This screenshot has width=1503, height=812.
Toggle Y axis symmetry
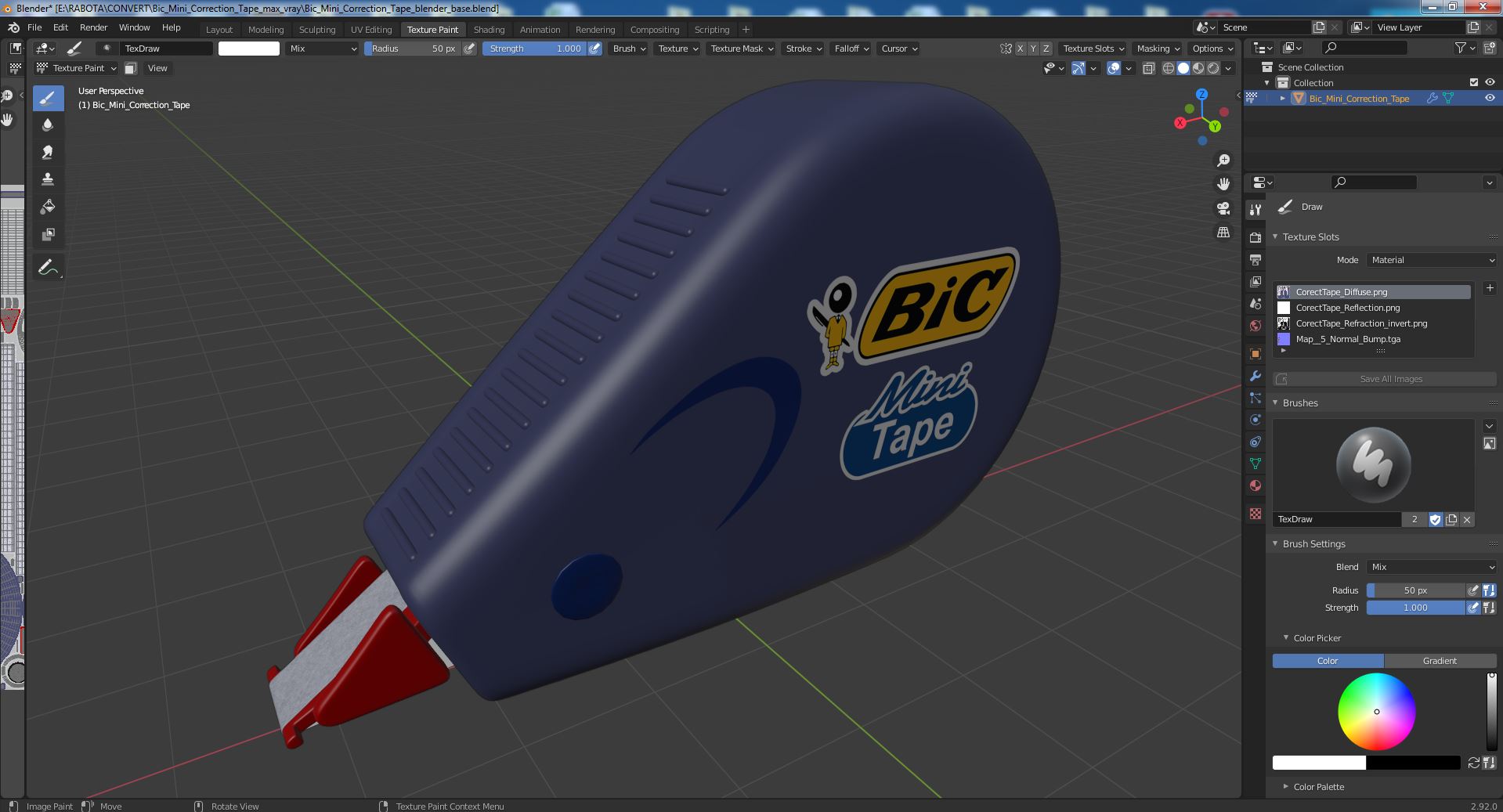click(1033, 49)
